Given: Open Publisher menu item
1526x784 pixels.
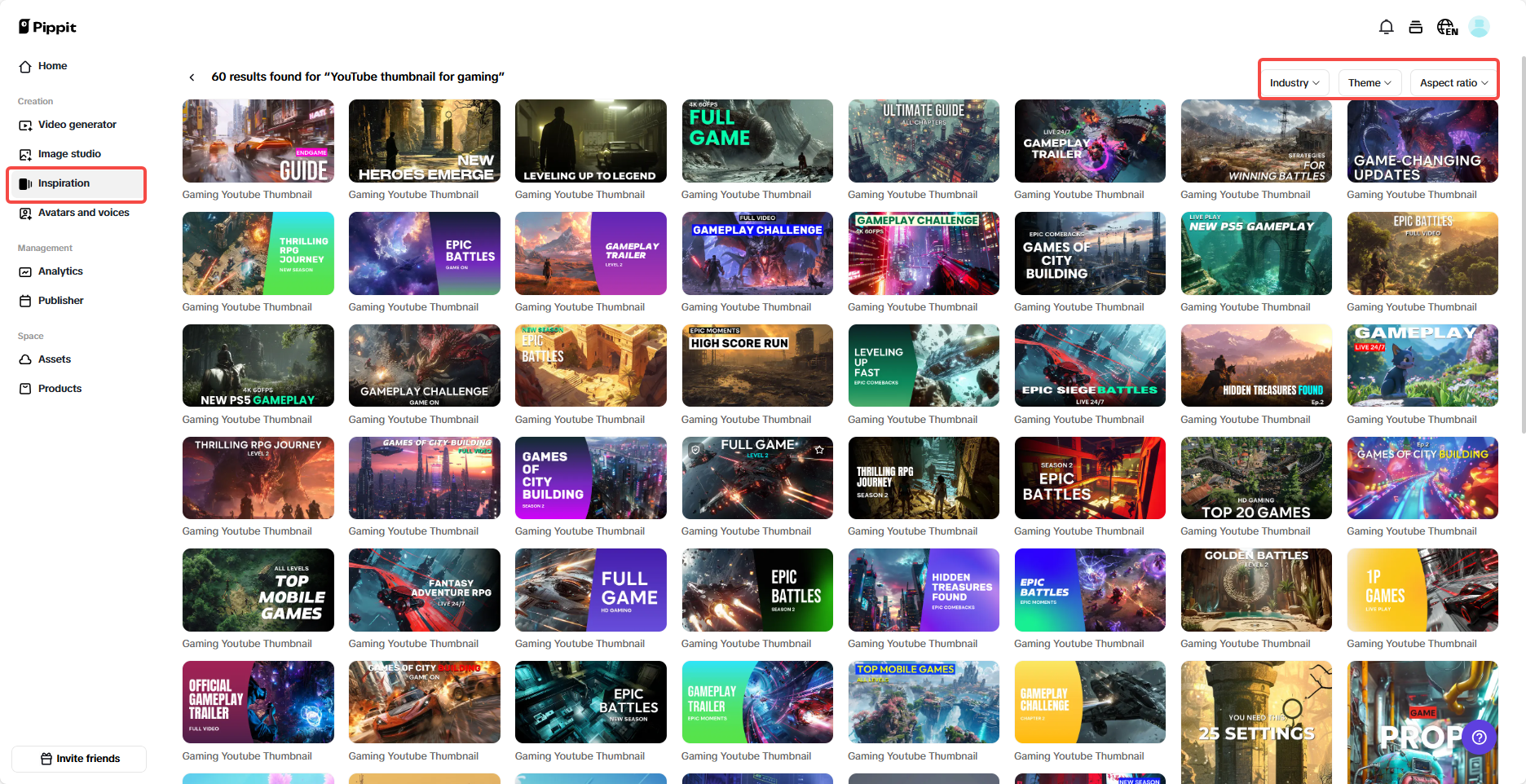Looking at the screenshot, I should [77, 302].
